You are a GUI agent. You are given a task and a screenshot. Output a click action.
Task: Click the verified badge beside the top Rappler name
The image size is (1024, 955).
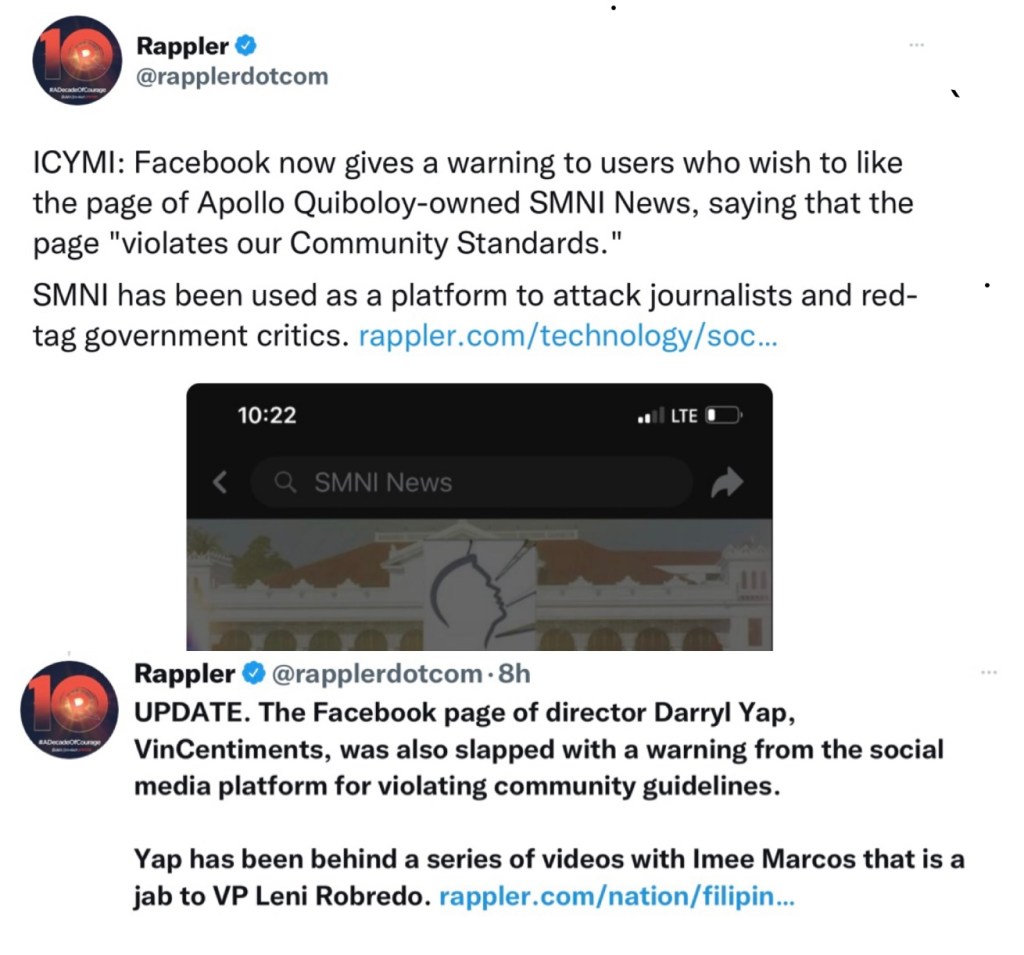click(x=247, y=45)
